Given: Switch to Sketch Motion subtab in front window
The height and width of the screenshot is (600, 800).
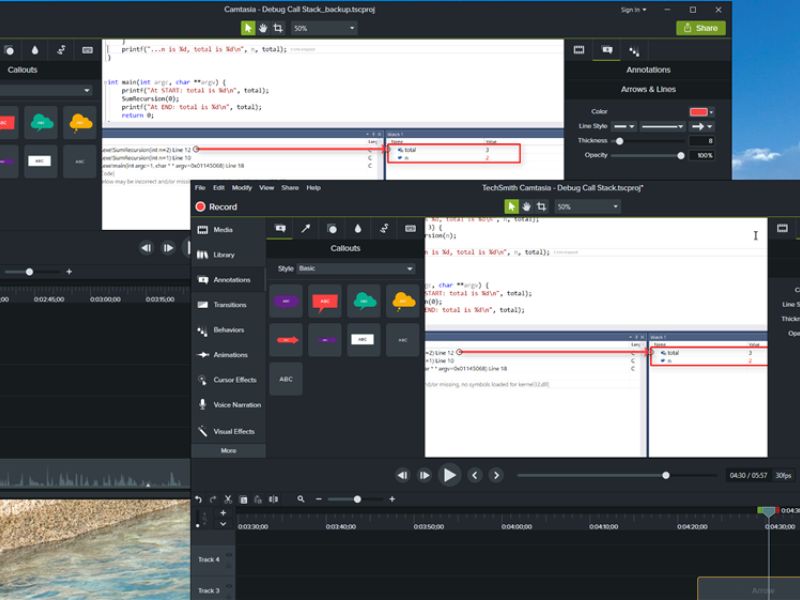Looking at the screenshot, I should tap(384, 229).
